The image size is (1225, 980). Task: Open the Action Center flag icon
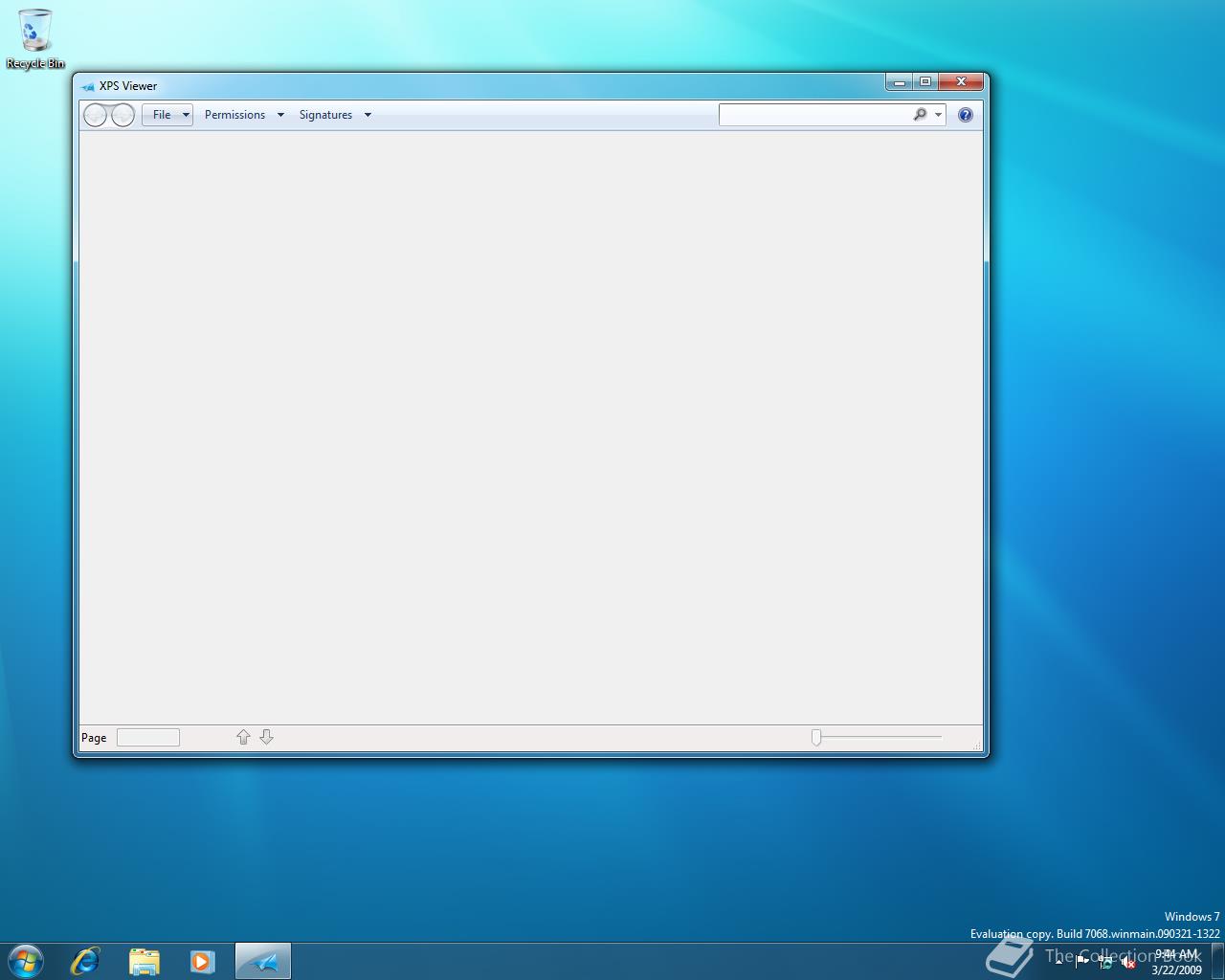point(1082,962)
